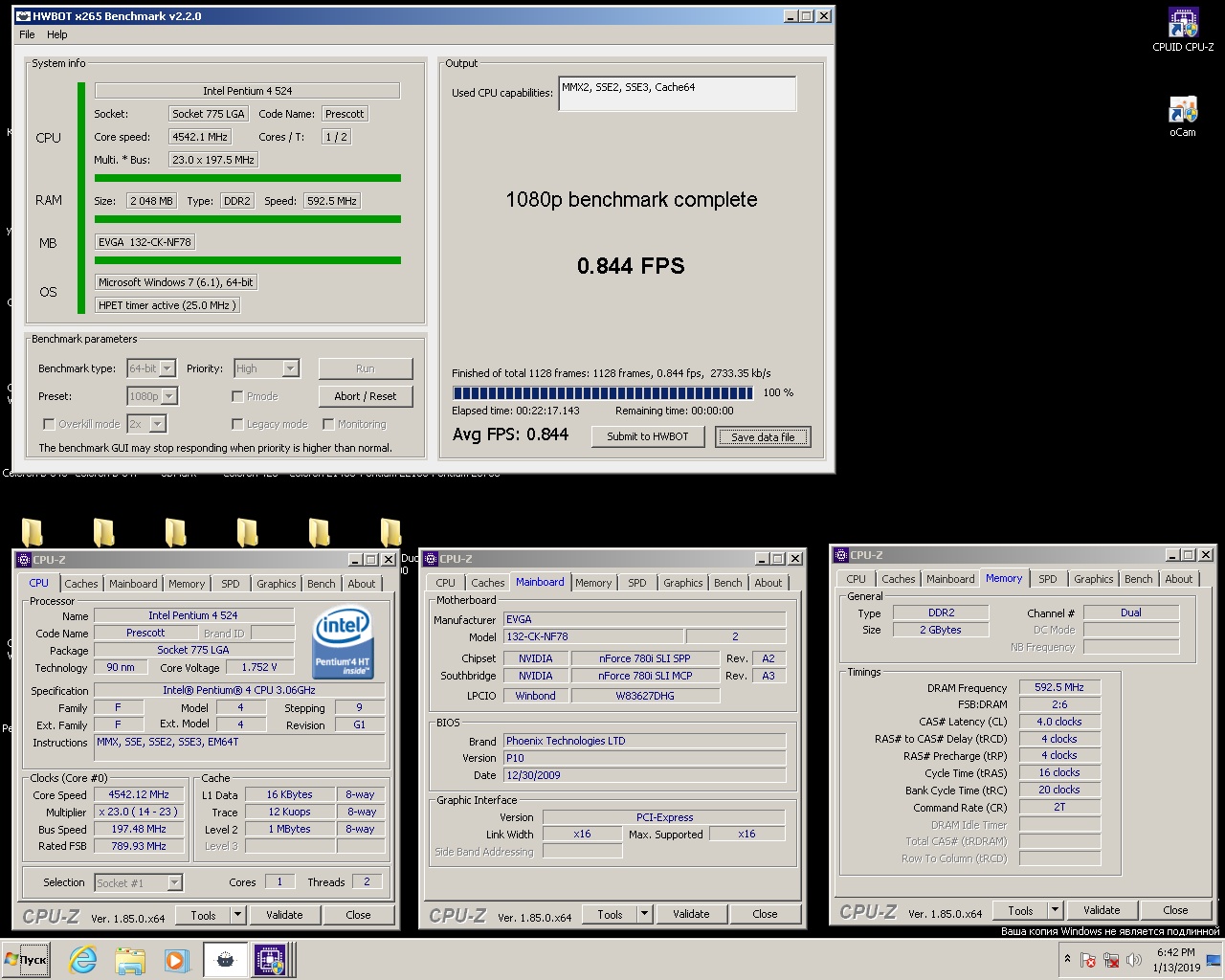1225x980 pixels.
Task: Open Internet Explorer from taskbar
Action: coord(84,960)
